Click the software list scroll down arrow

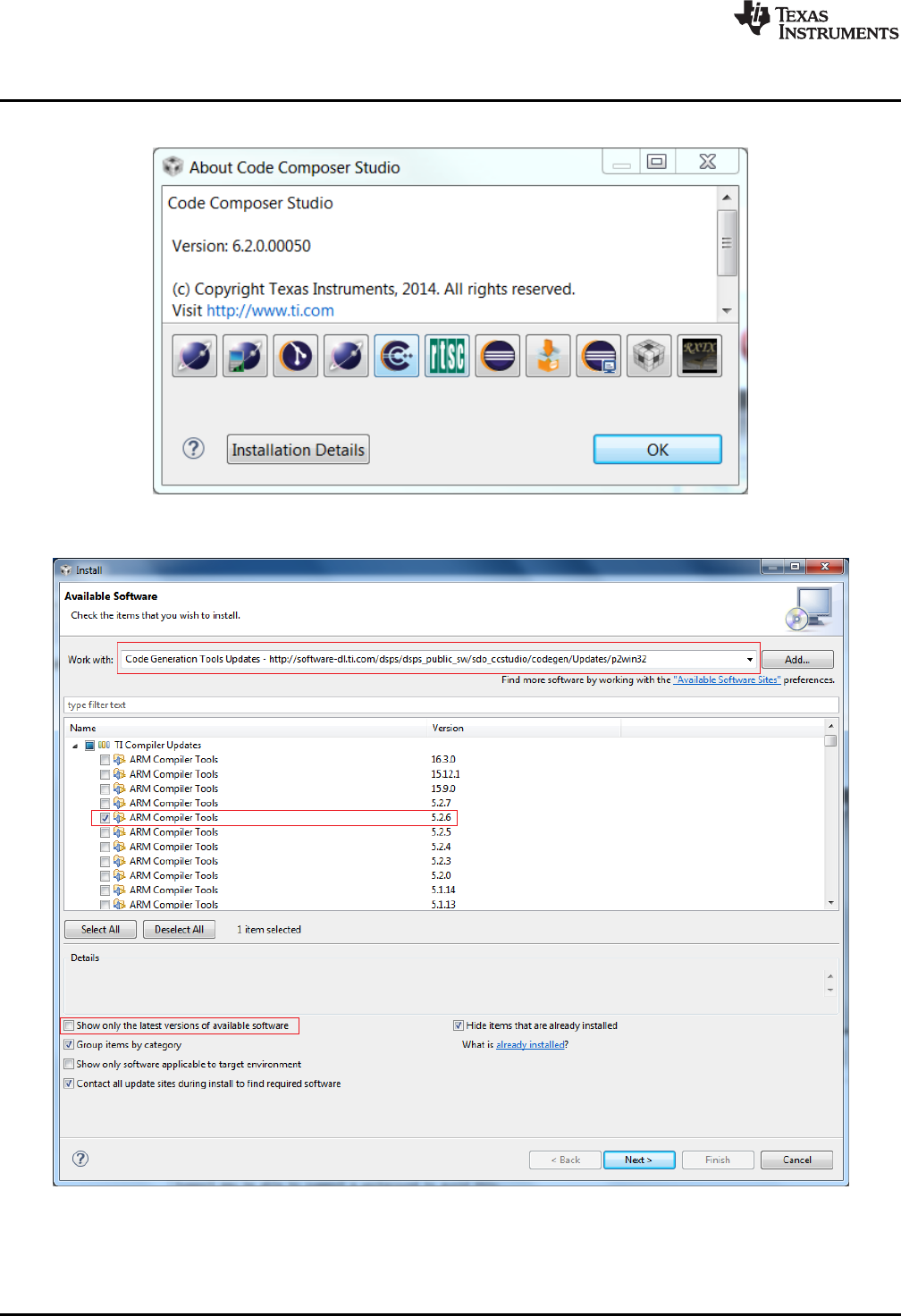(830, 903)
